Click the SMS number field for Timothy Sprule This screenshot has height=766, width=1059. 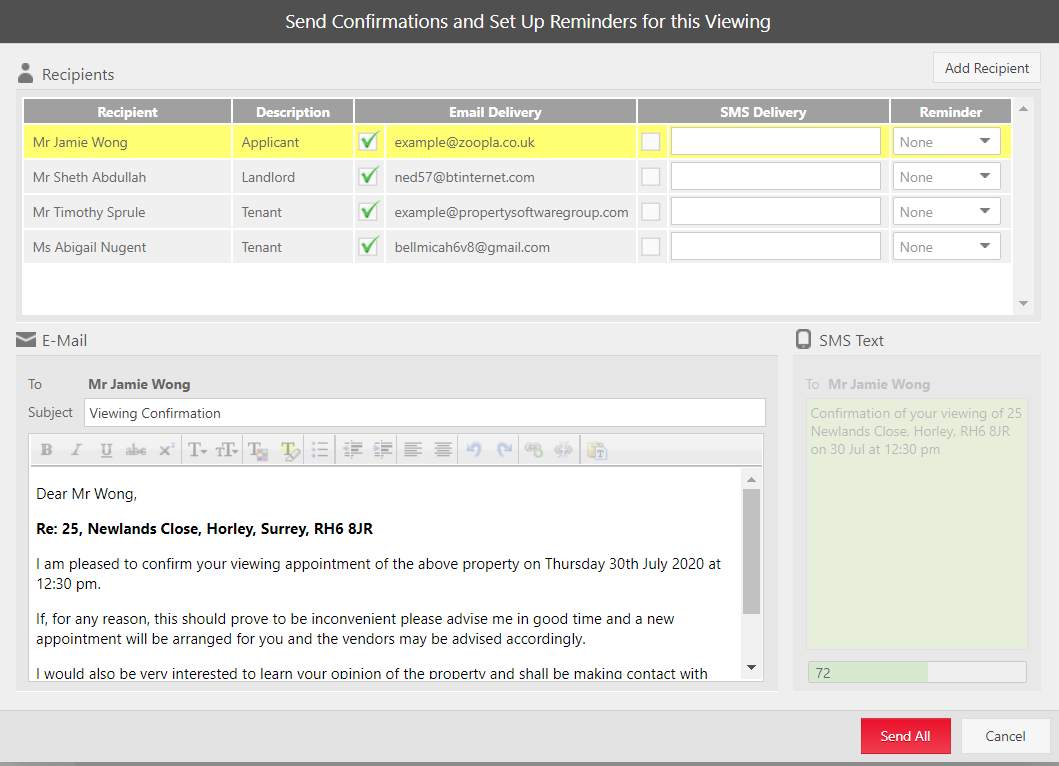(x=776, y=212)
